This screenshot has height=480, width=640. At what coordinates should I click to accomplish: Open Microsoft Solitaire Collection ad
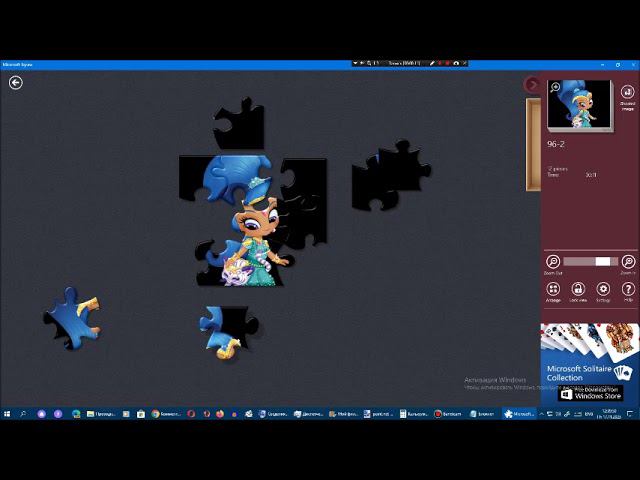pos(589,363)
